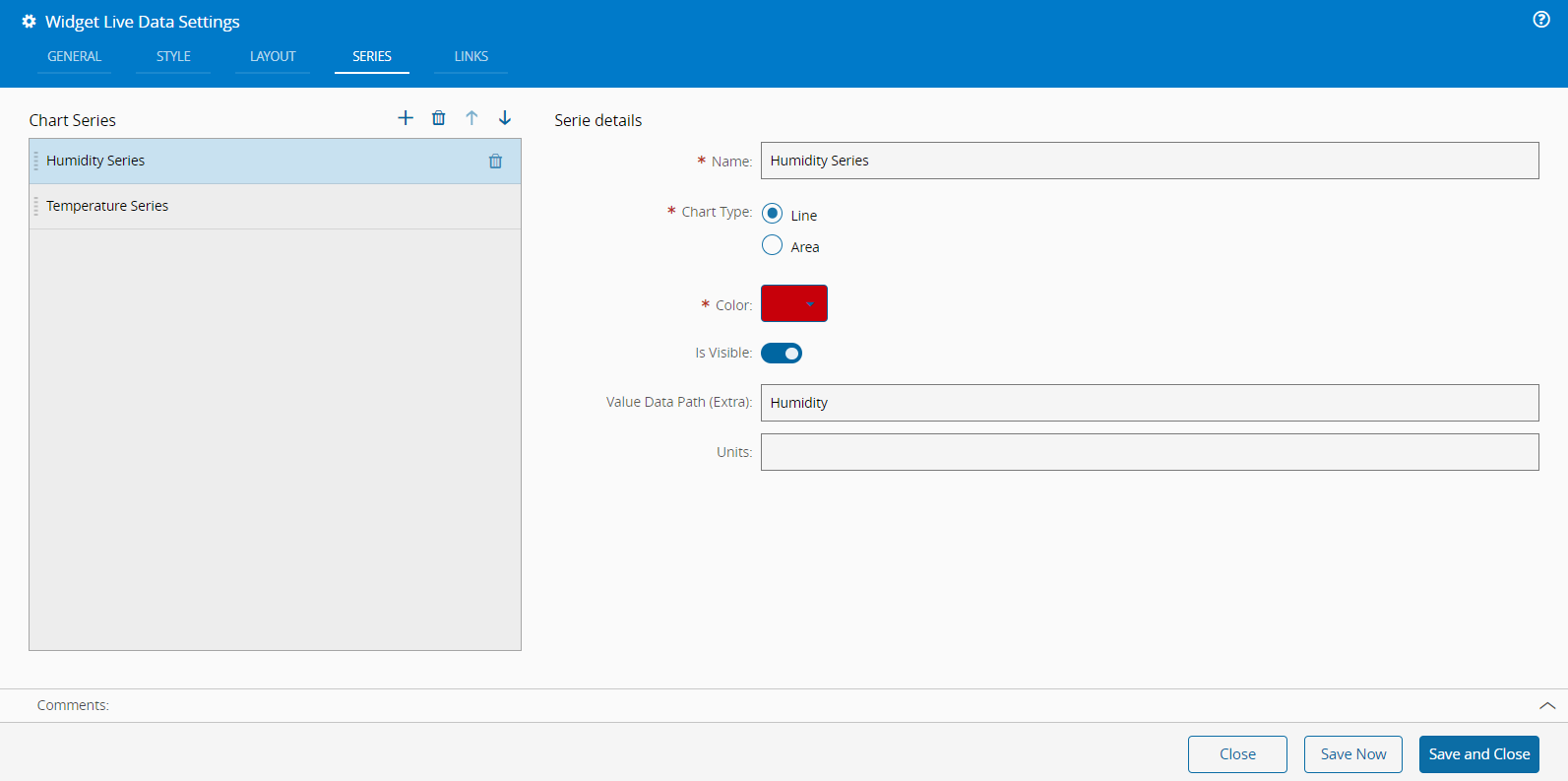Click the Save and Close button
The image size is (1568, 781).
(1478, 754)
